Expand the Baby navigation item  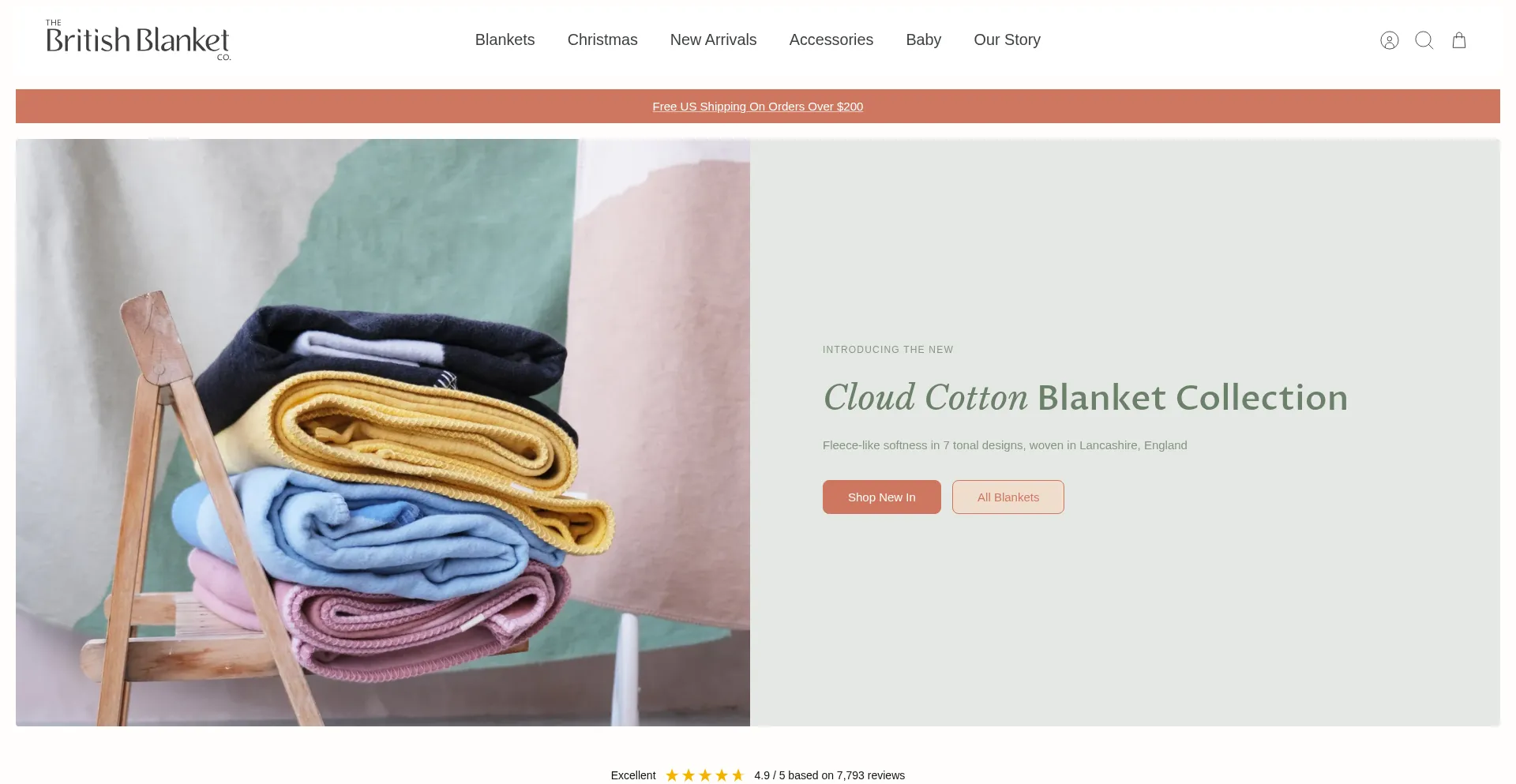[923, 40]
